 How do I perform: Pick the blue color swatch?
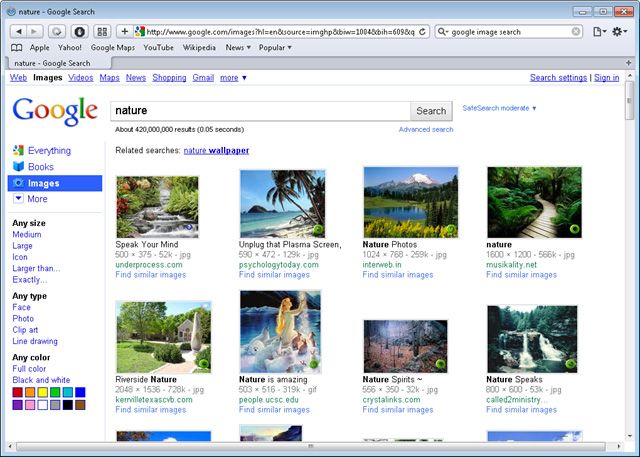click(80, 393)
